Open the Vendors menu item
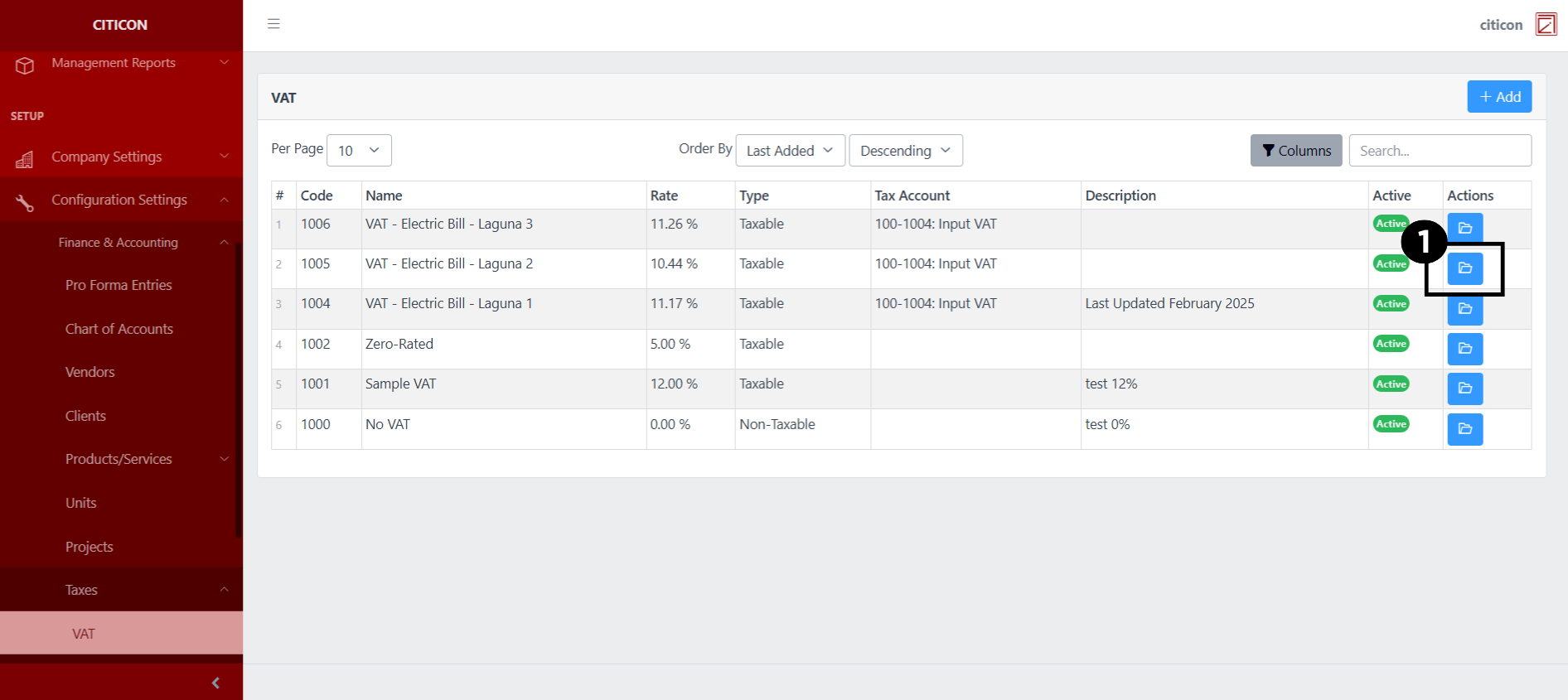This screenshot has height=700, width=1568. [x=90, y=372]
